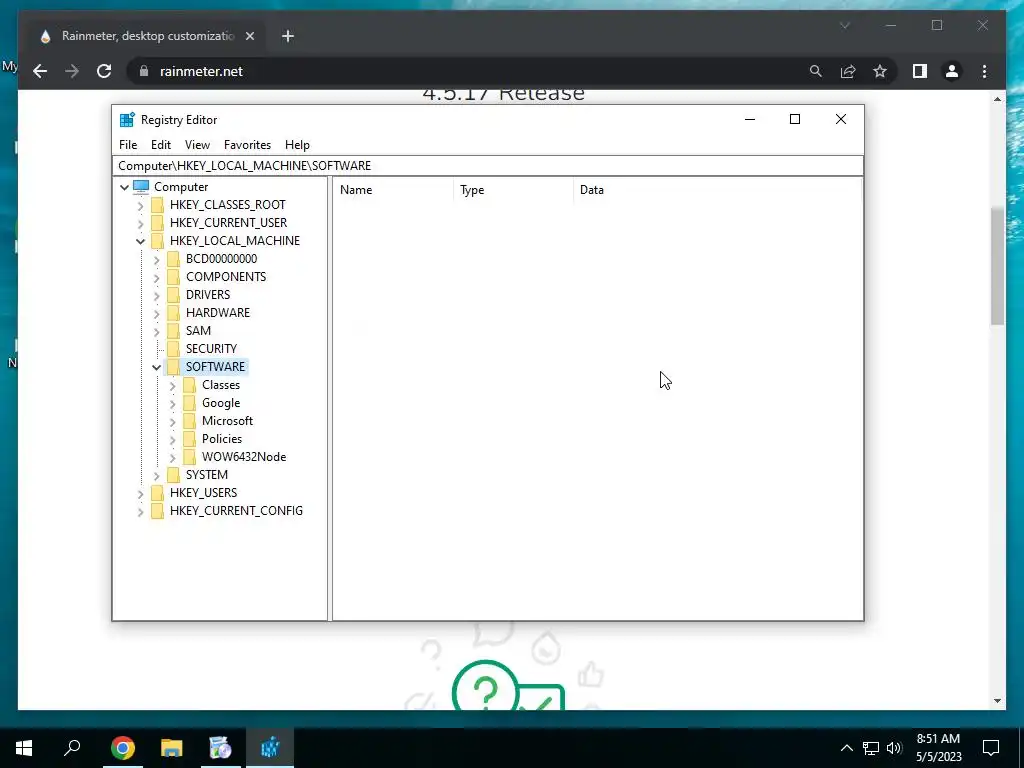This screenshot has width=1024, height=768.
Task: Select the HKEY_CURRENT_CONFIG tree label
Action: coord(236,511)
